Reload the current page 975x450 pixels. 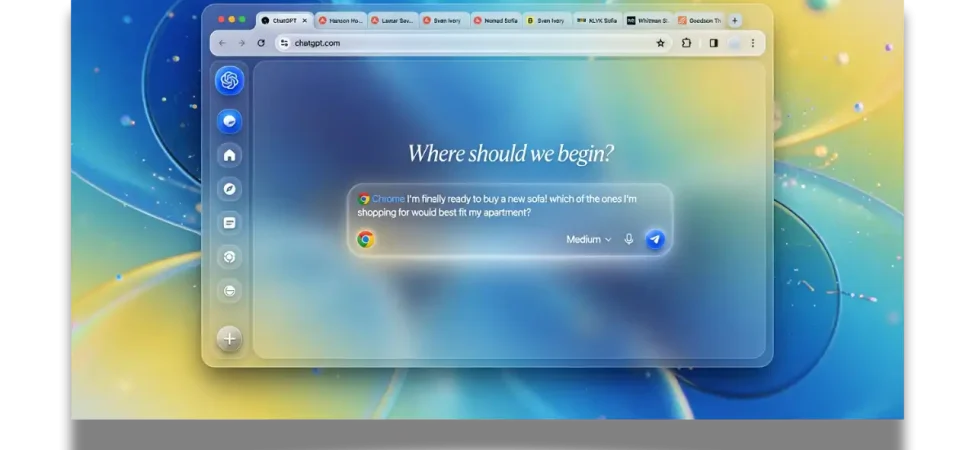(x=261, y=43)
